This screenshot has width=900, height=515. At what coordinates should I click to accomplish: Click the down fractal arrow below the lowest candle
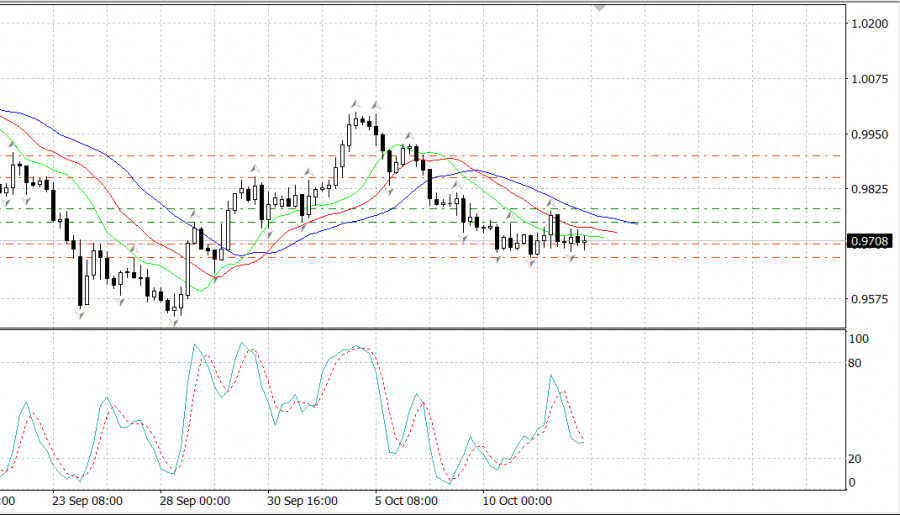point(175,321)
